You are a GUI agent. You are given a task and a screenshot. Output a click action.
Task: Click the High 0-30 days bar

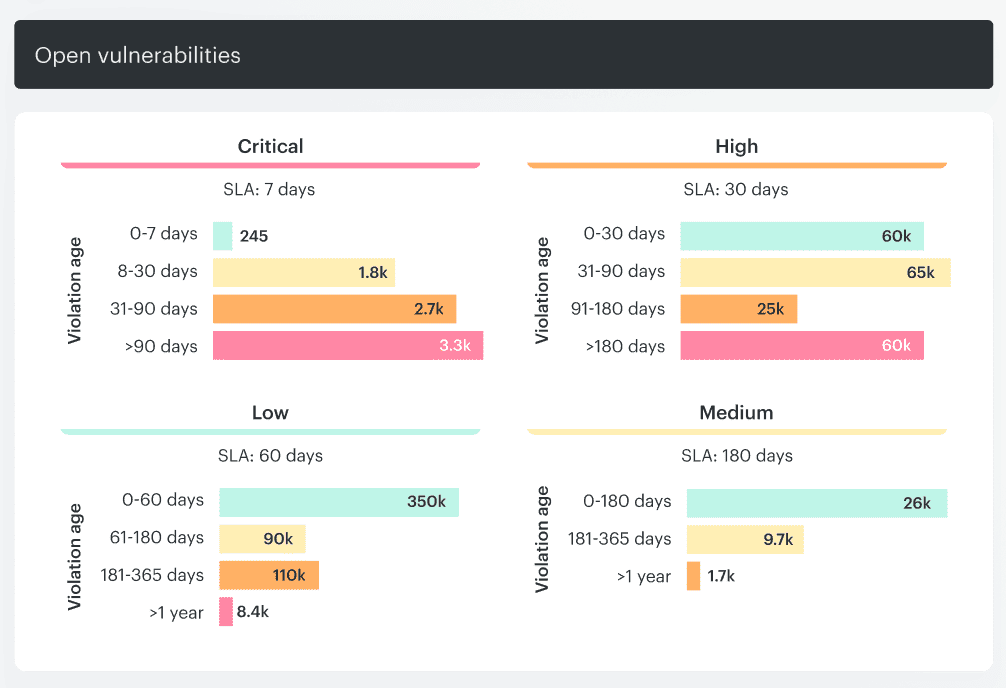pos(802,236)
